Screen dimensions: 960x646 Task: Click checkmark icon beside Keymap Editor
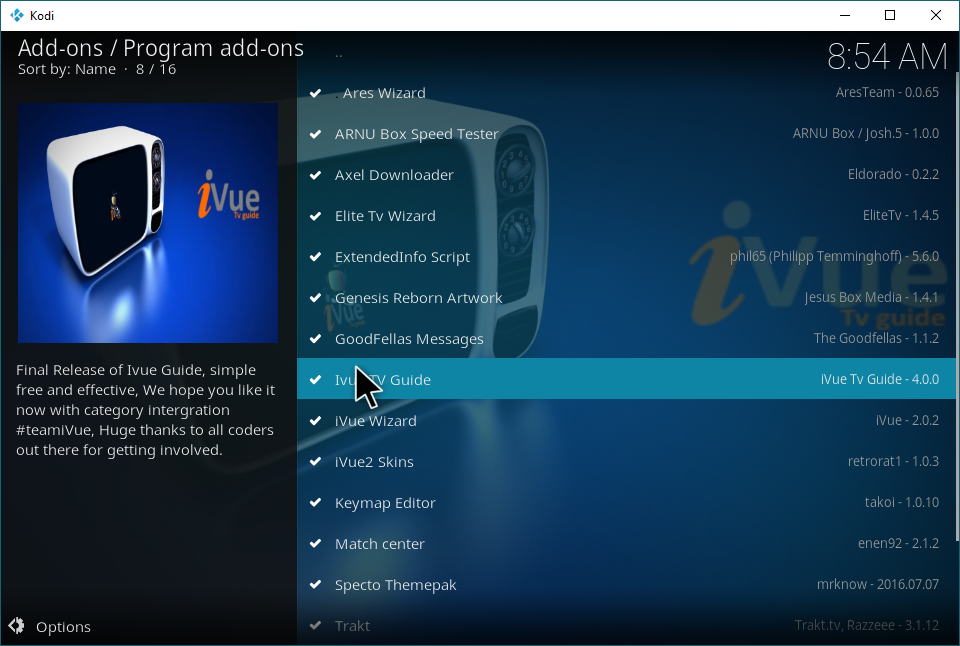point(315,503)
